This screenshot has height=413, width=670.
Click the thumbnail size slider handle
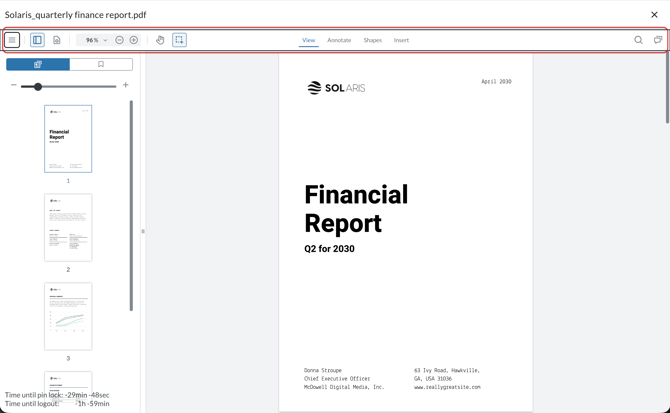click(x=38, y=86)
